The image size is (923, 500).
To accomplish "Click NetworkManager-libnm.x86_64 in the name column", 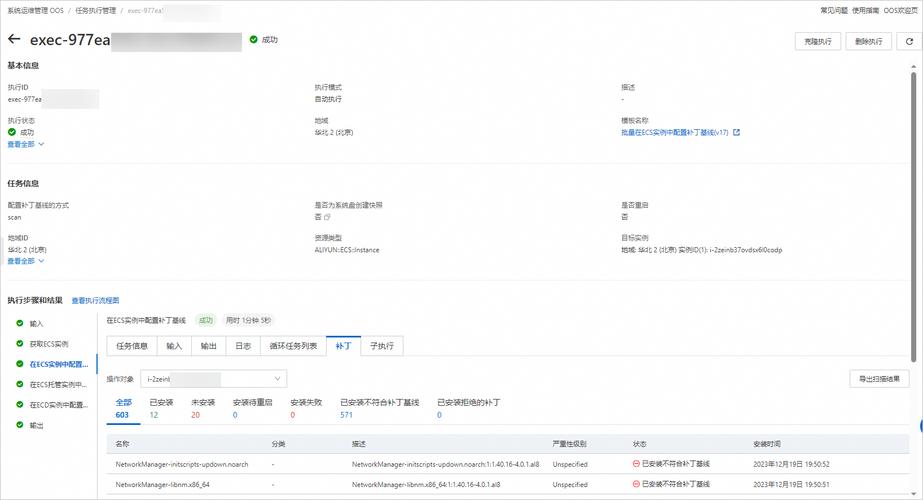I will (x=162, y=485).
